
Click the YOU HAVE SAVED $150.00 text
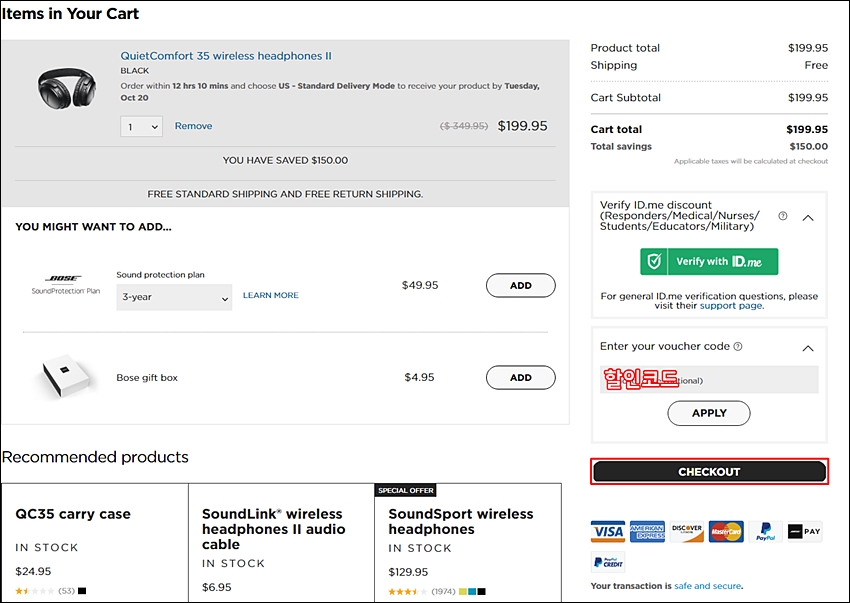pos(285,161)
